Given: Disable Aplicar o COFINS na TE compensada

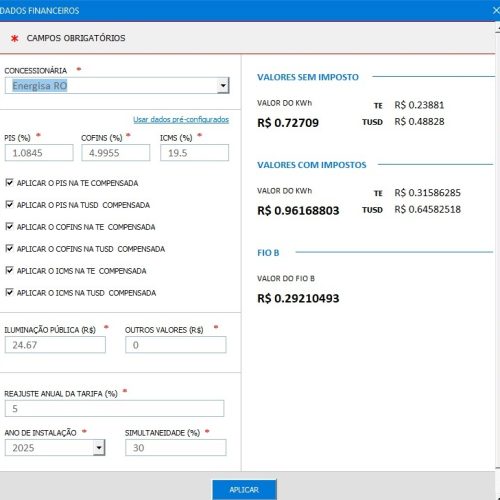Looking at the screenshot, I should pyautogui.click(x=9, y=227).
